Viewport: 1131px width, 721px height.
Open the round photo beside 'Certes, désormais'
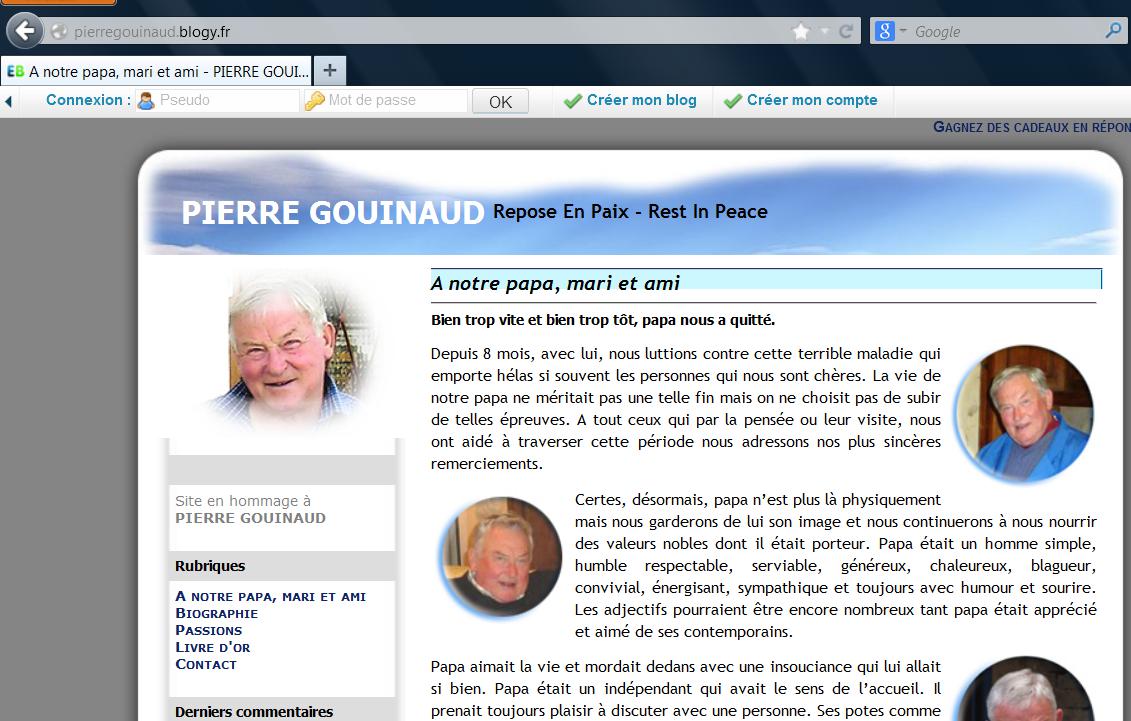click(x=501, y=557)
